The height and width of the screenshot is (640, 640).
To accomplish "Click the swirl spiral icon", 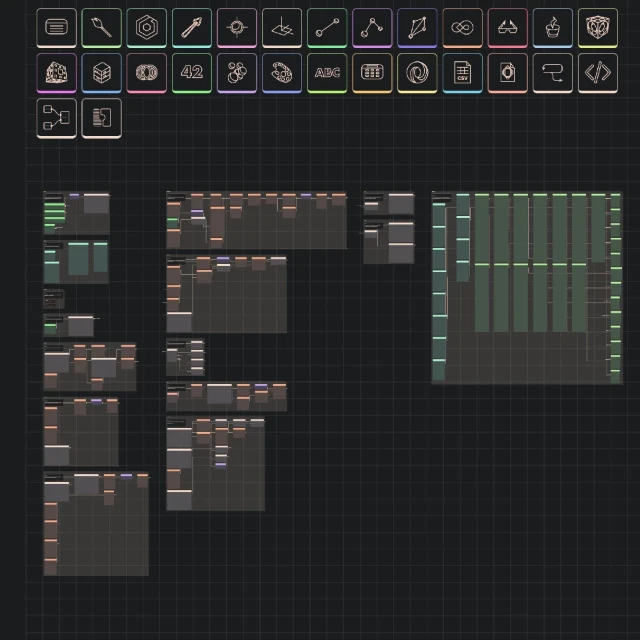I will (x=418, y=73).
